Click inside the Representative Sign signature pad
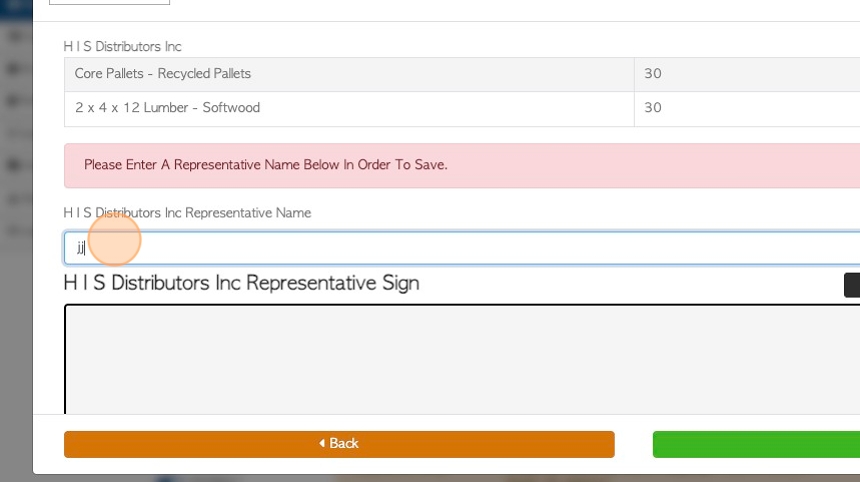 click(462, 359)
